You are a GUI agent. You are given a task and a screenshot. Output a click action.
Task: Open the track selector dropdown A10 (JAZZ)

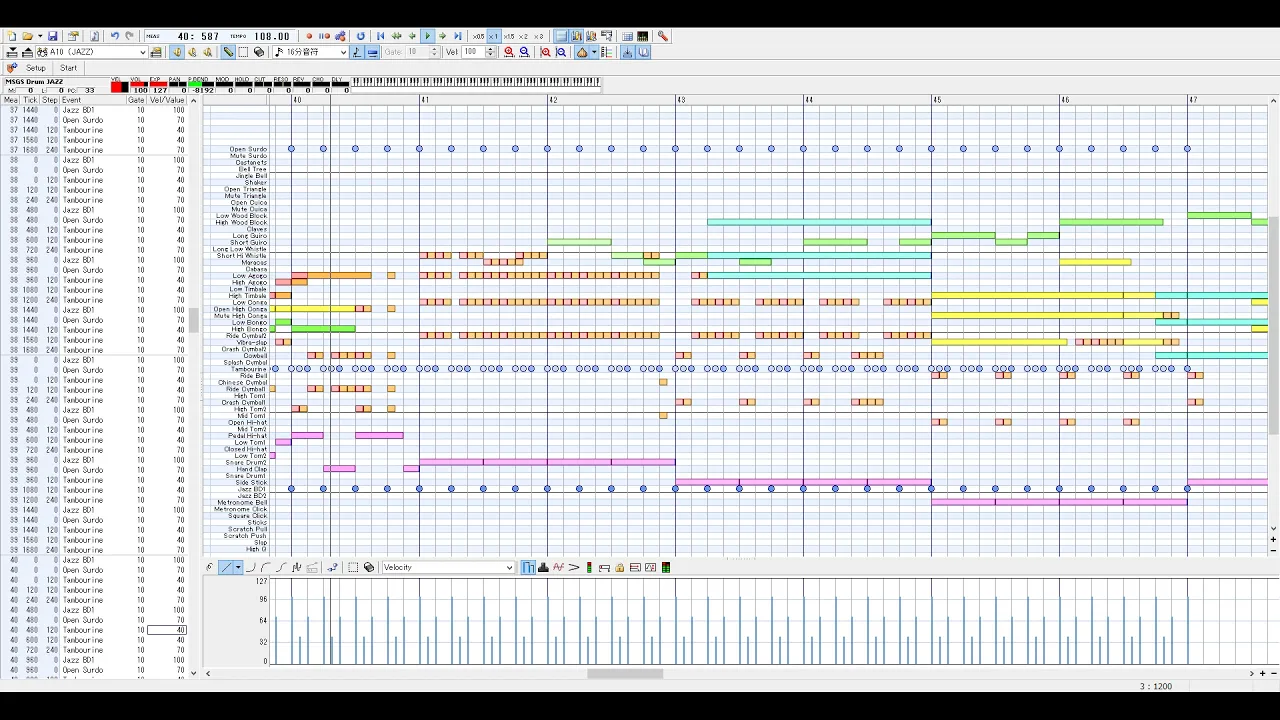tap(92, 52)
